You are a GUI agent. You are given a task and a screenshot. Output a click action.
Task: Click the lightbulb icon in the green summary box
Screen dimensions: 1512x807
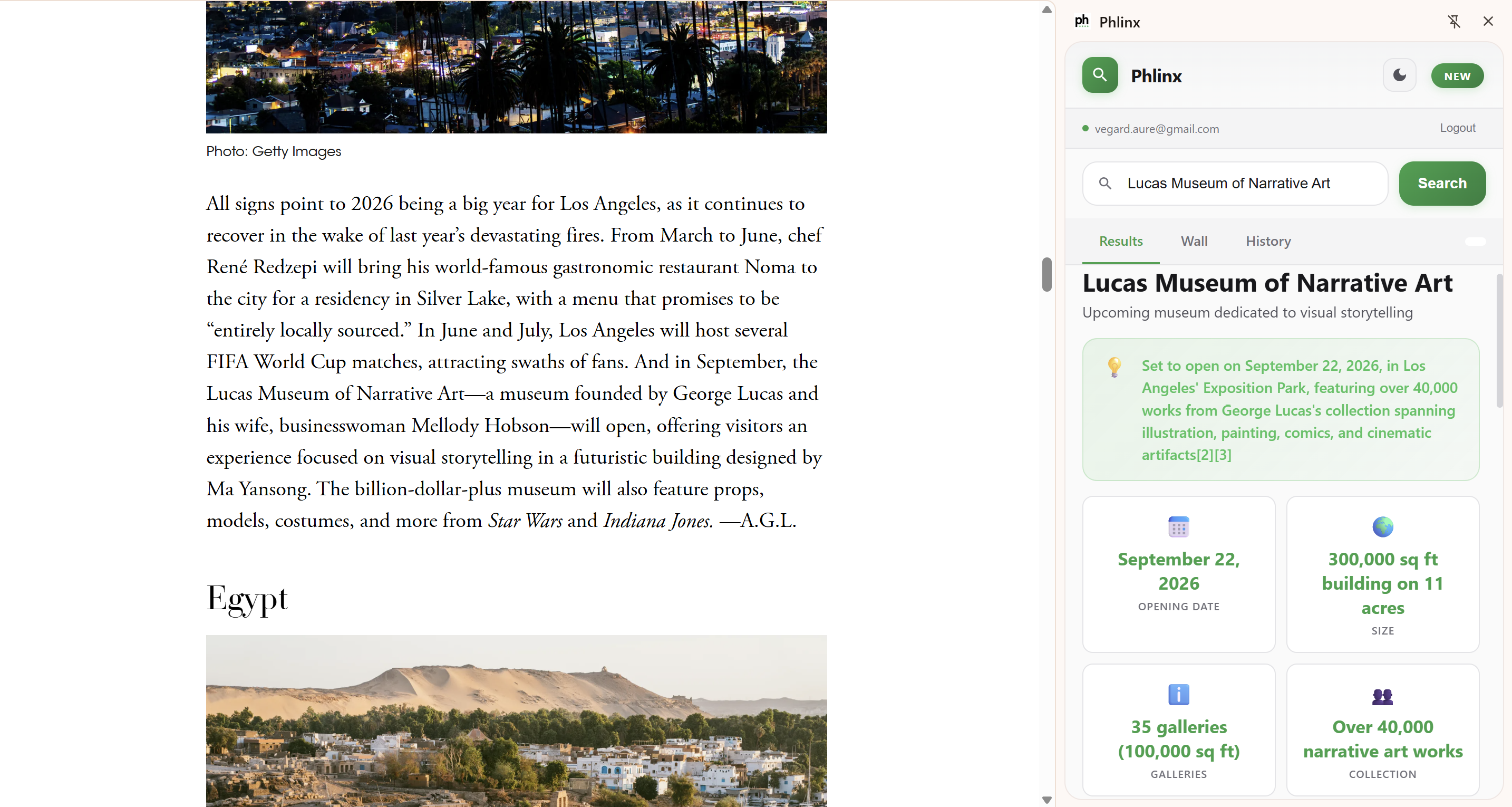coord(1114,368)
